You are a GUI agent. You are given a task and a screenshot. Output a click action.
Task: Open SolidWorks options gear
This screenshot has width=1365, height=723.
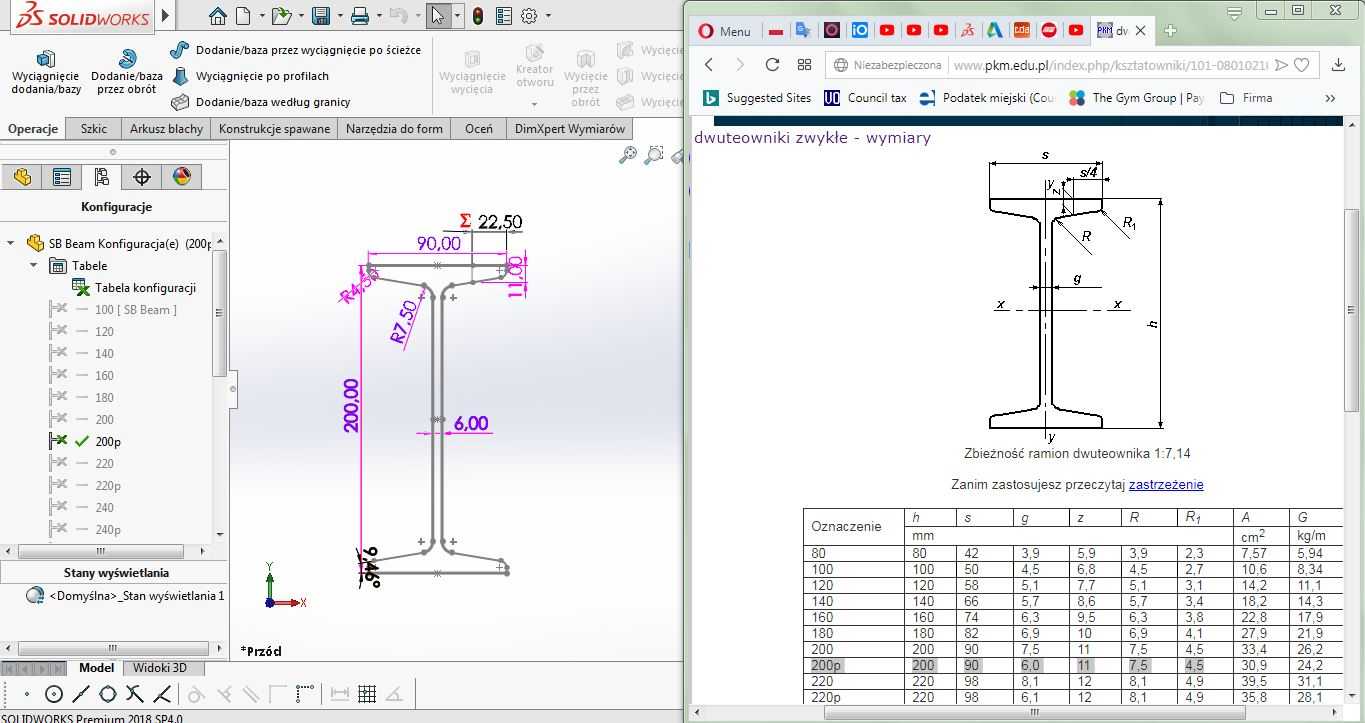click(x=530, y=16)
